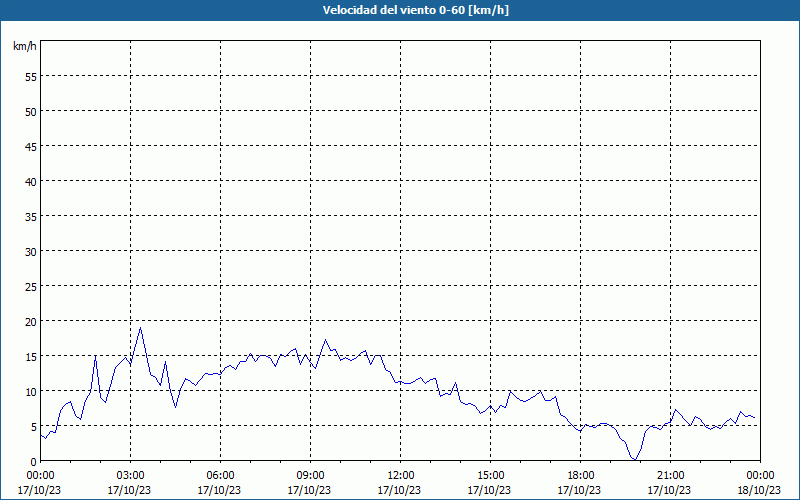Click the "17/10/23" date under 18:00
This screenshot has width=800, height=500.
[x=579, y=490]
